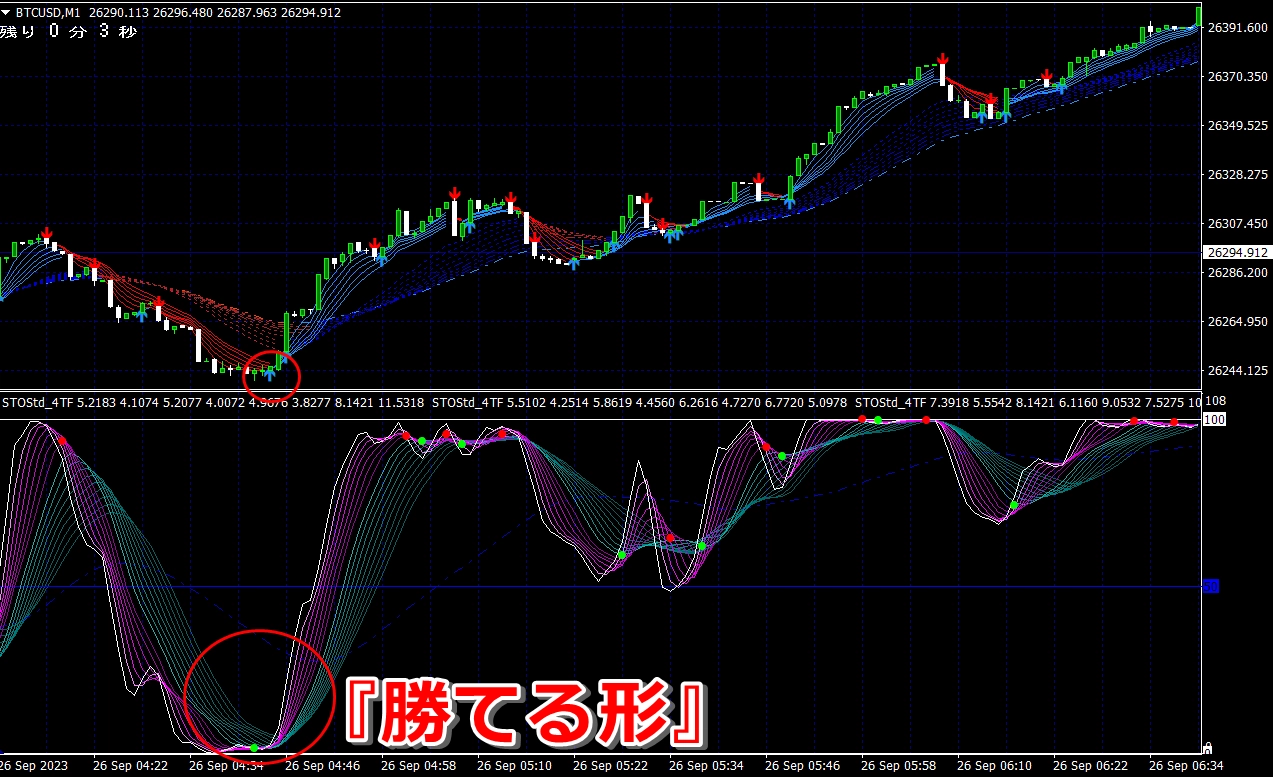Select the green dot in the 06:10 stochastic dip

coord(1013,505)
